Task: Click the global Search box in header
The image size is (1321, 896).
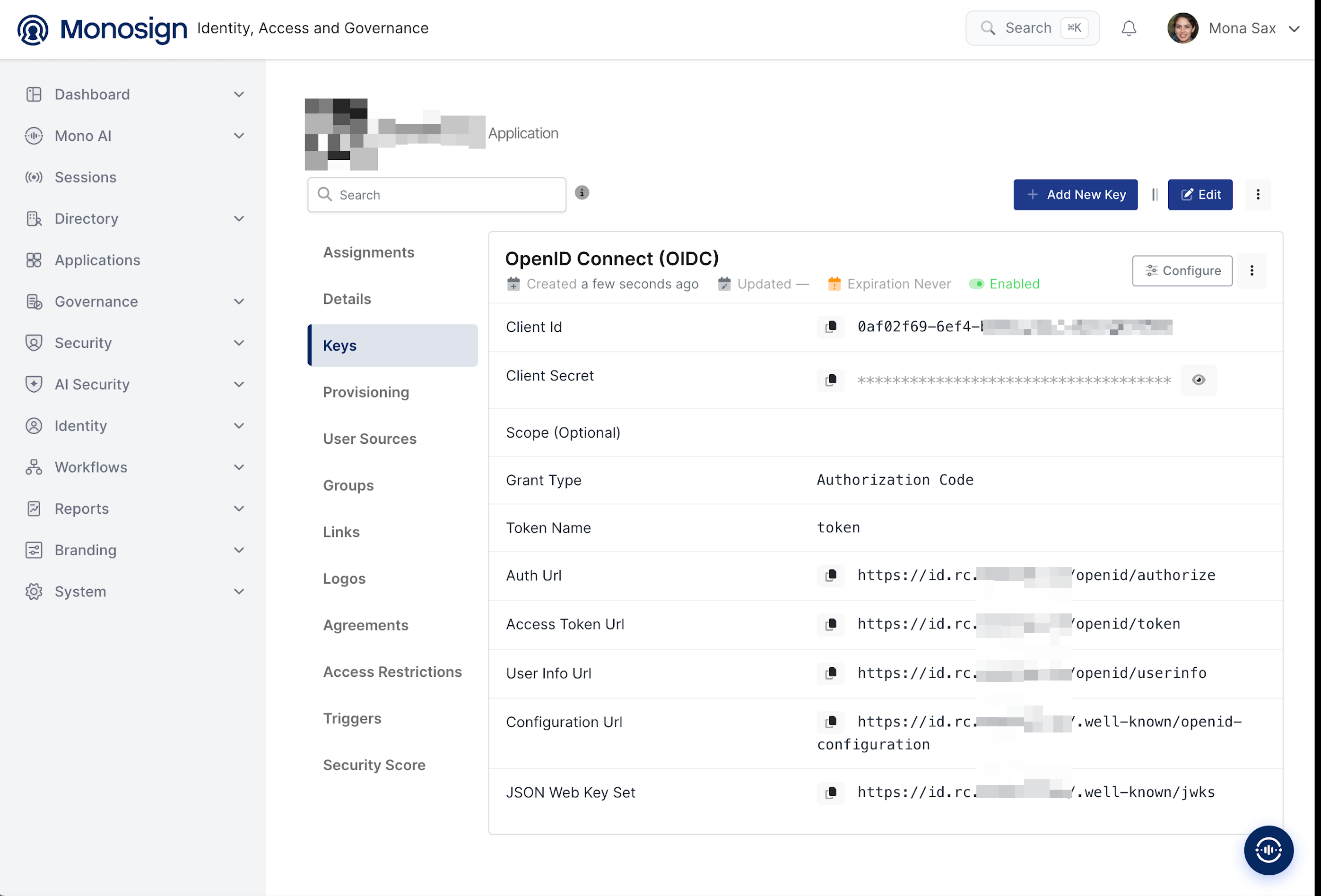Action: point(1032,28)
